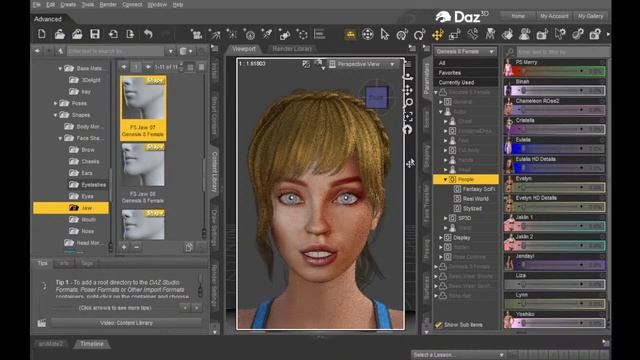This screenshot has width=640, height=360.
Task: Select the highlighted Translate tool
Action: click(x=438, y=35)
